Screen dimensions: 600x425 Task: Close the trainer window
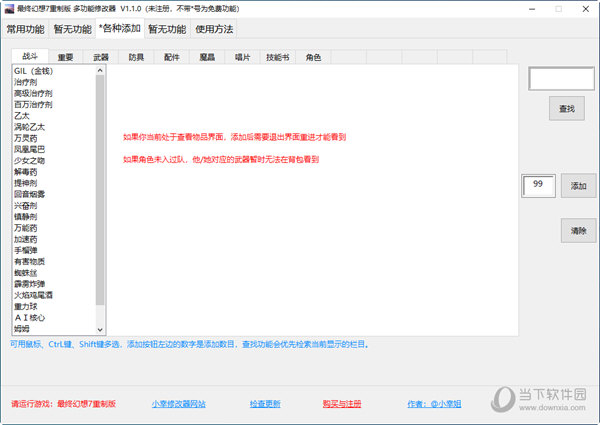coord(585,9)
